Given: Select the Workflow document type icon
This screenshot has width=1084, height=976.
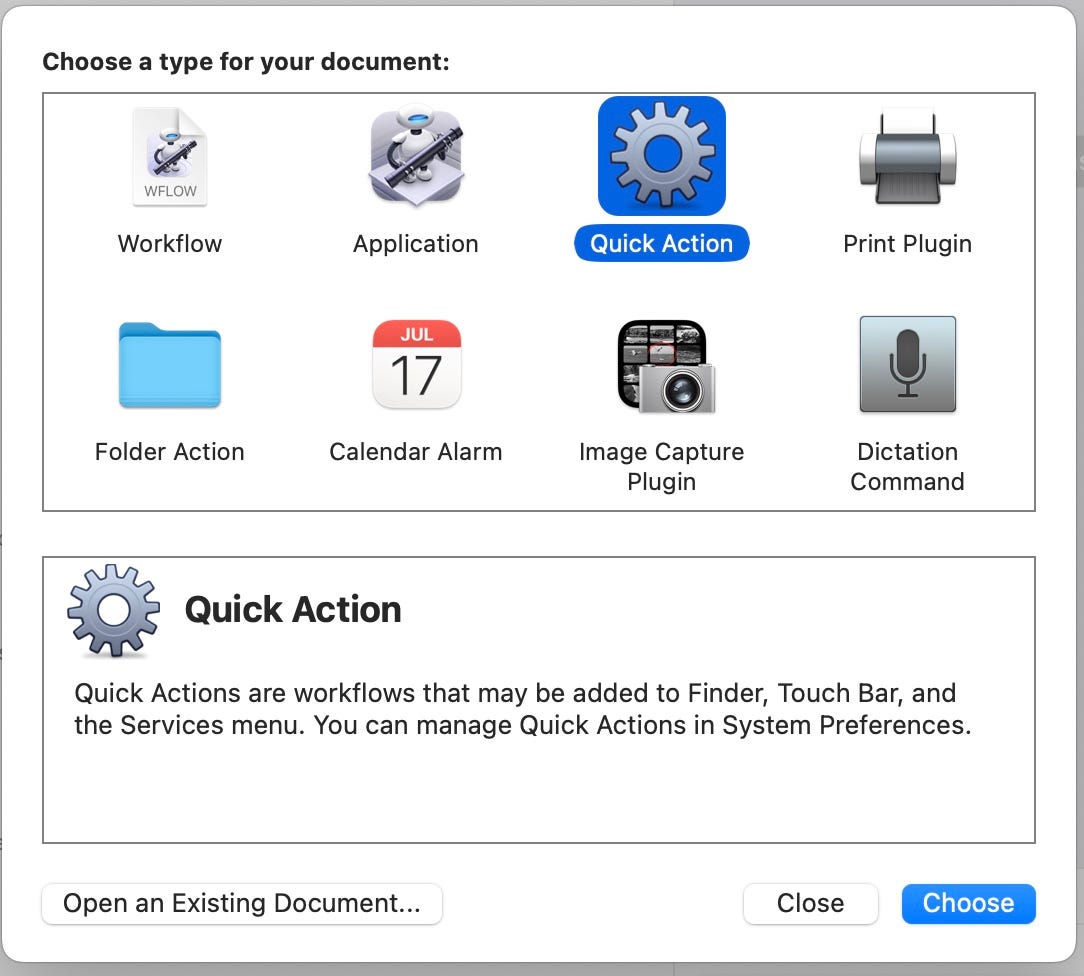Looking at the screenshot, I should 169,156.
